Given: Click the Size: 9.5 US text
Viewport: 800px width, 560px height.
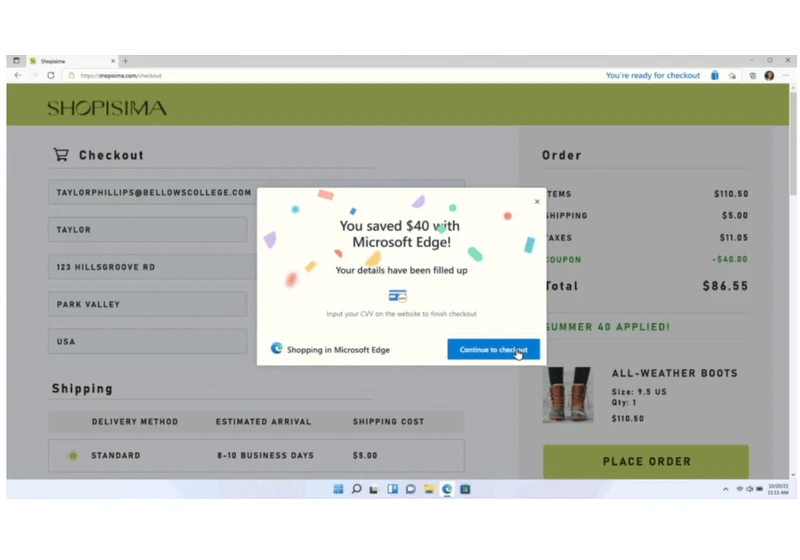Looking at the screenshot, I should pos(639,392).
